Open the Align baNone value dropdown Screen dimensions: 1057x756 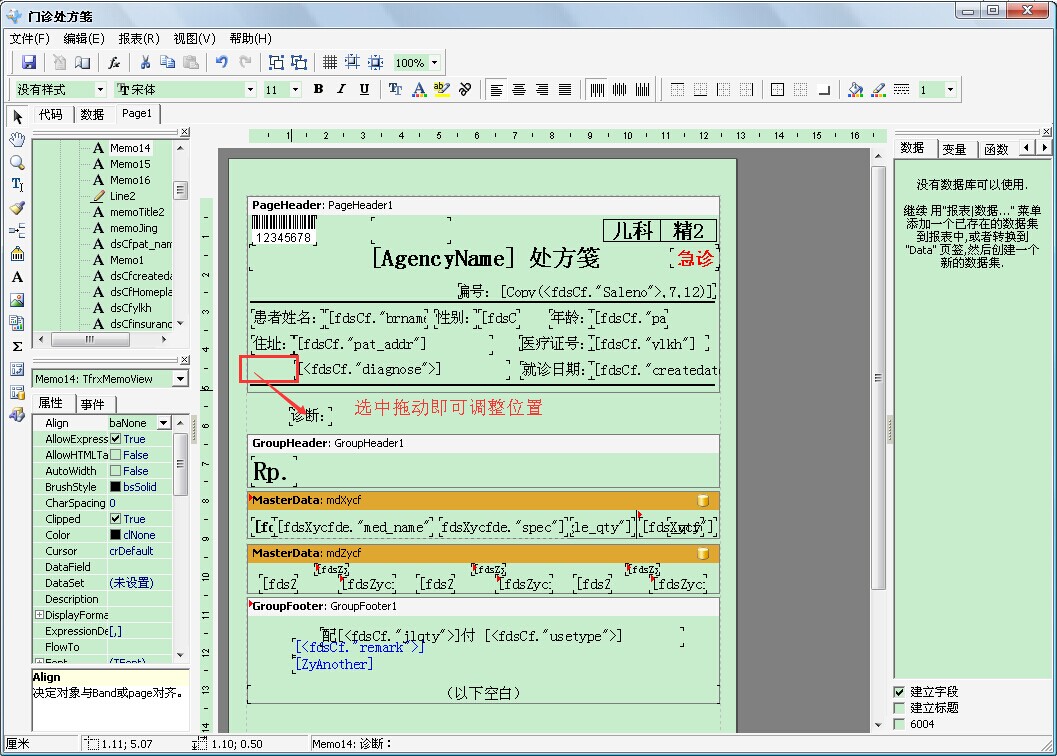coord(164,423)
